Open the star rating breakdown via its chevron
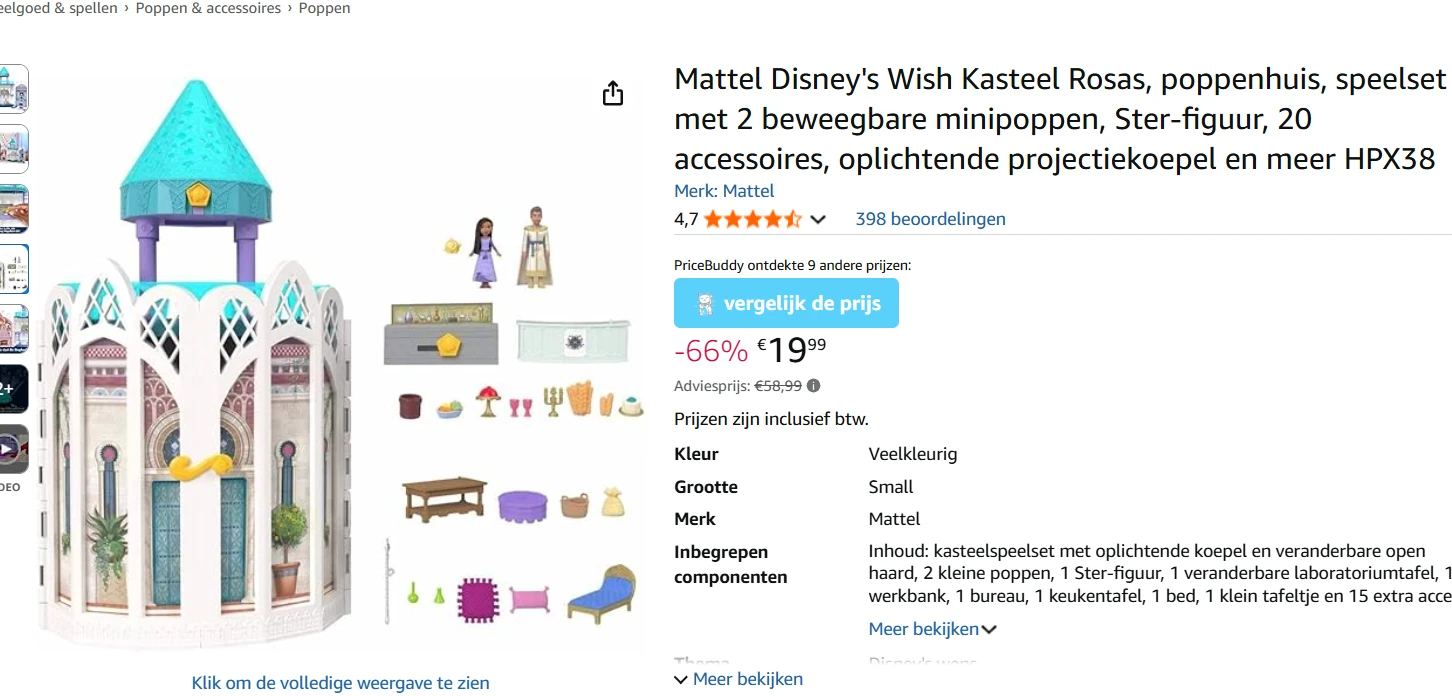 [x=817, y=219]
